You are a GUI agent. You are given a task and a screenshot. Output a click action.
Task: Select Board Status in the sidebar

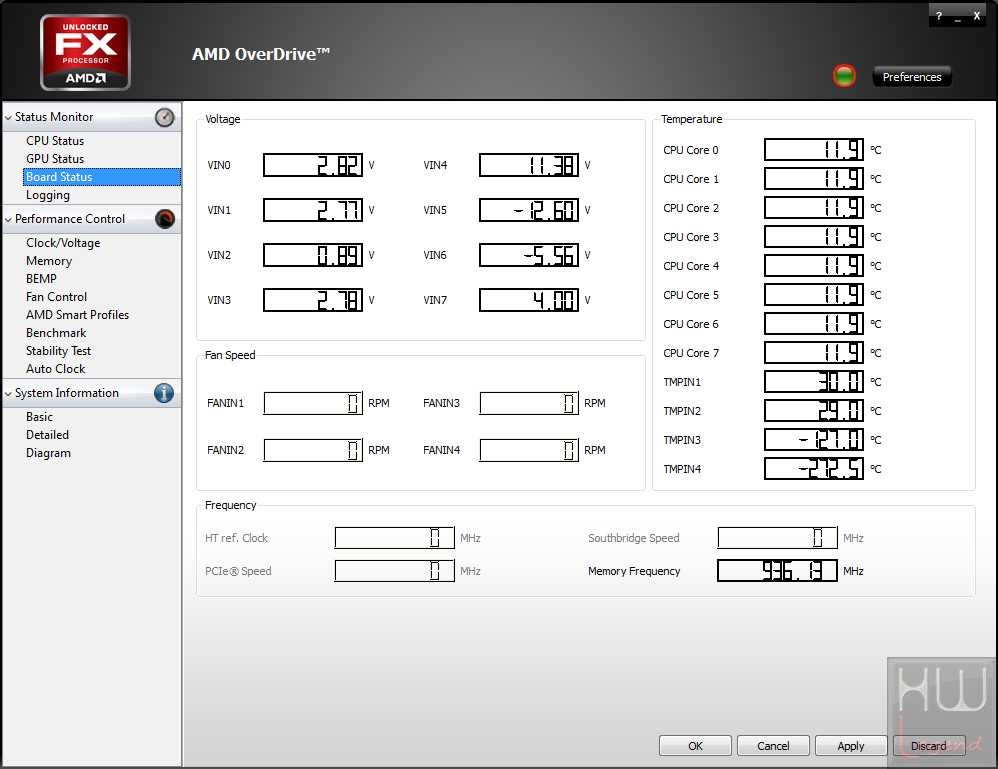(x=102, y=177)
